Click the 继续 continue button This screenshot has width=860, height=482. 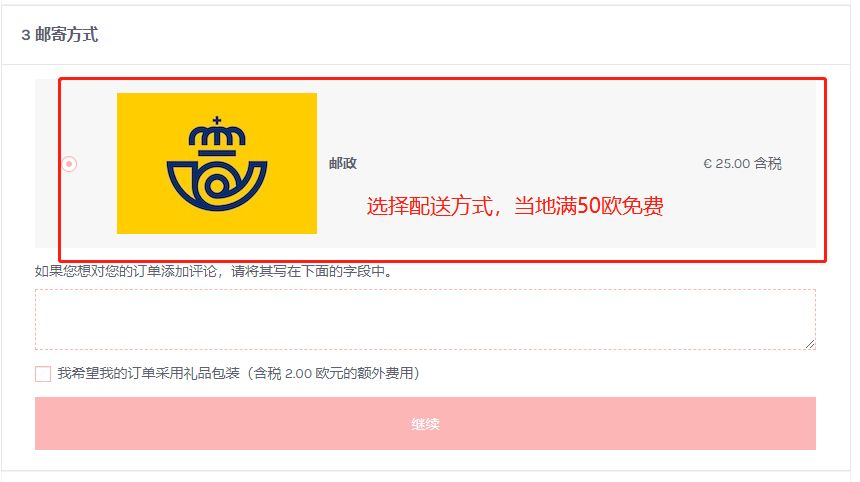click(x=425, y=423)
